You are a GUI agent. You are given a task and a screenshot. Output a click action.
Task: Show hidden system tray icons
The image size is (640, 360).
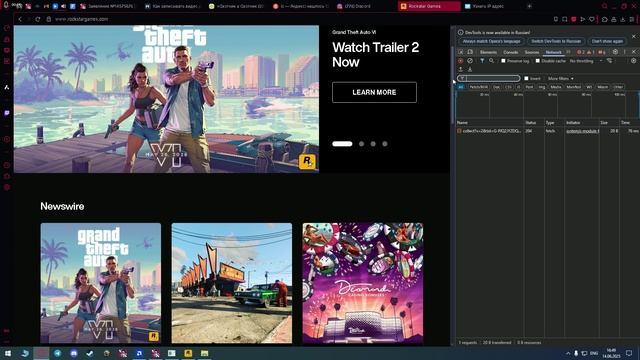568,353
